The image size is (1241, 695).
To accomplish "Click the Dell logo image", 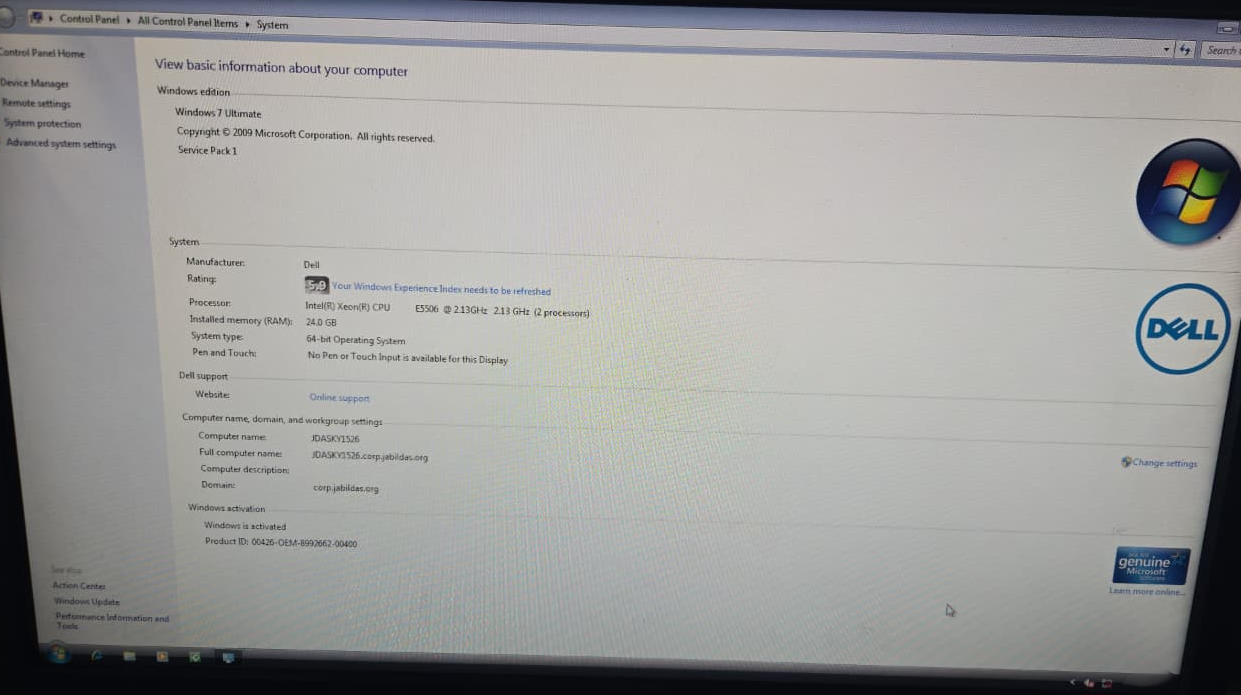I will point(1183,329).
